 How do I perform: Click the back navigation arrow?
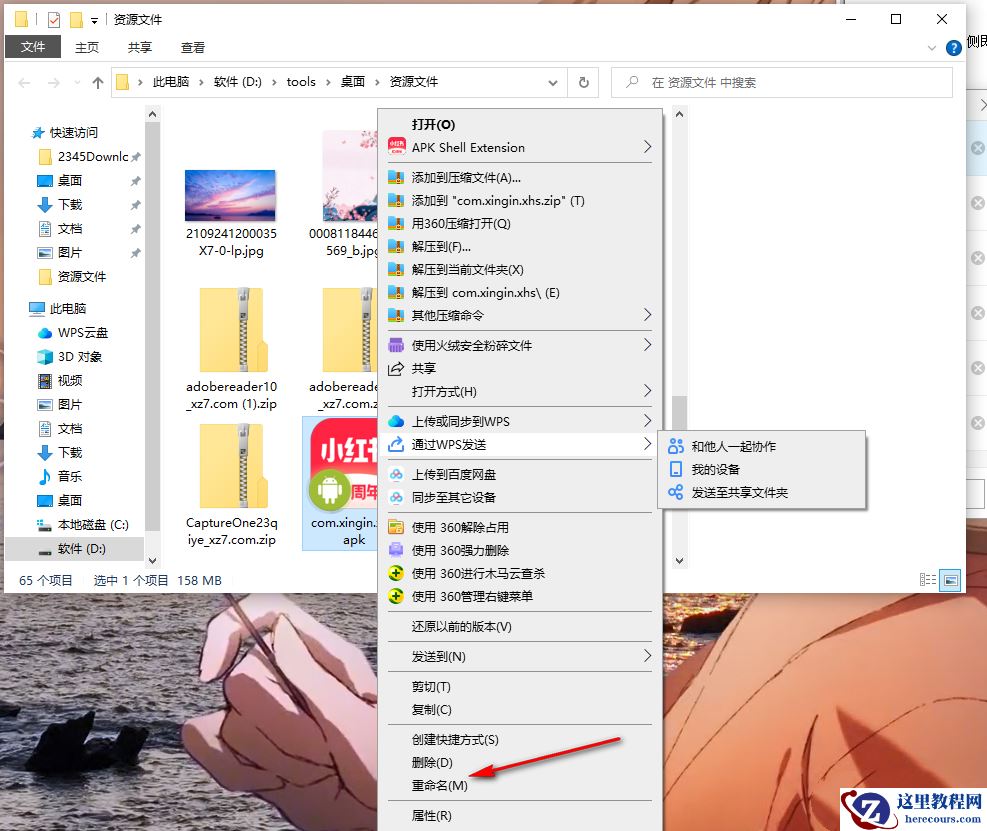[22, 82]
